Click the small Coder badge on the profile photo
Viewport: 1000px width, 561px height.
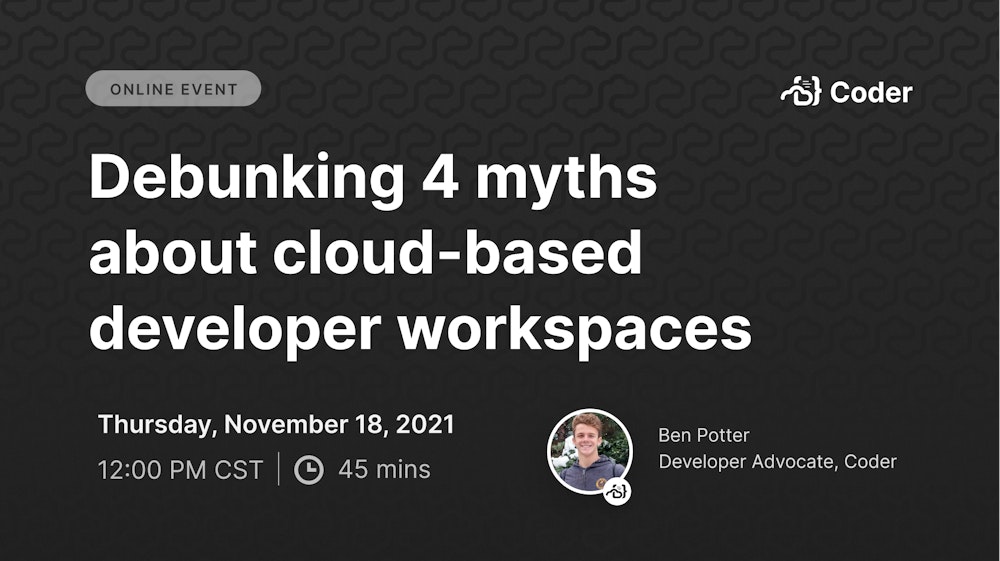tap(617, 492)
